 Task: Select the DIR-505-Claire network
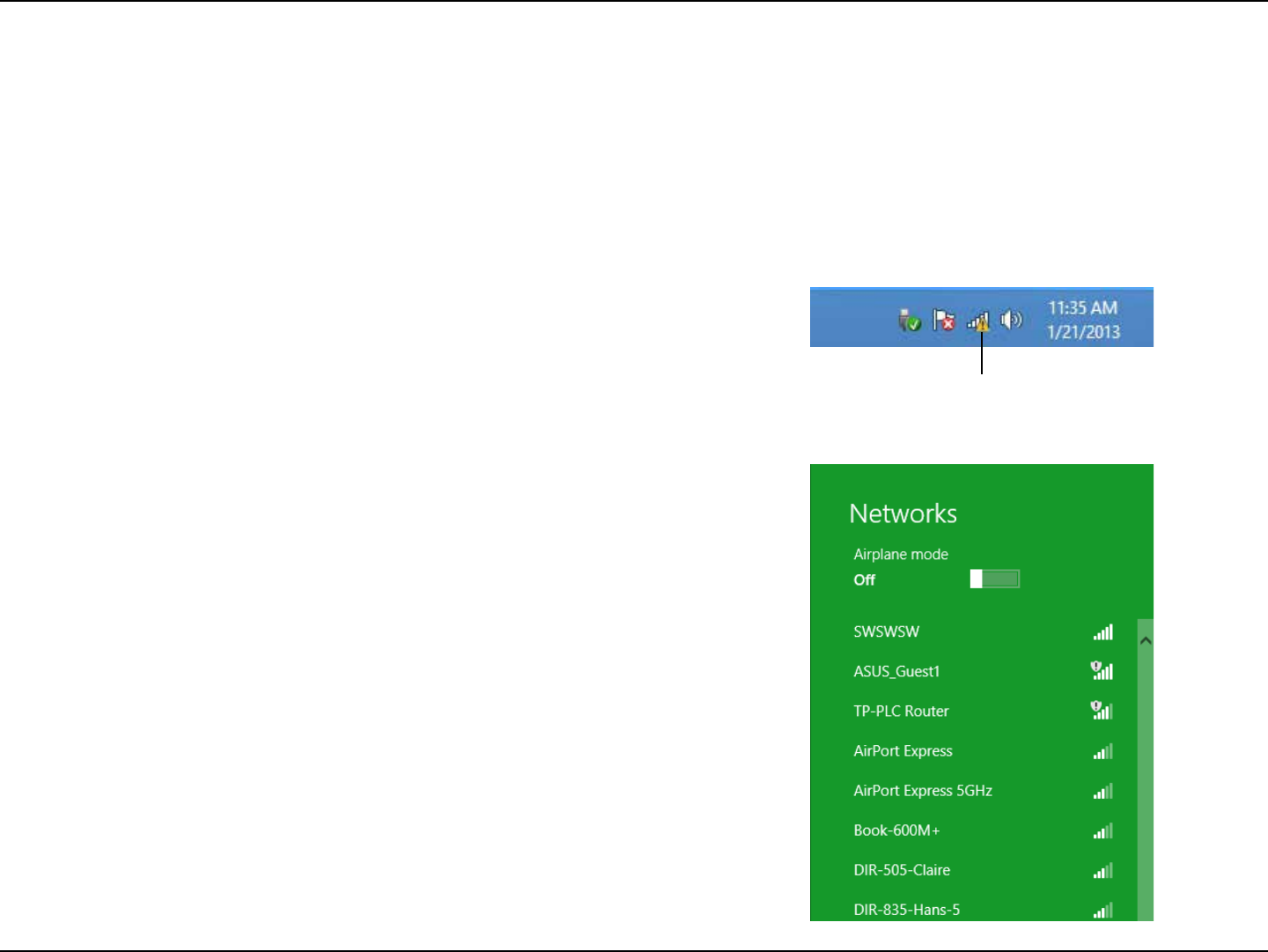(983, 870)
